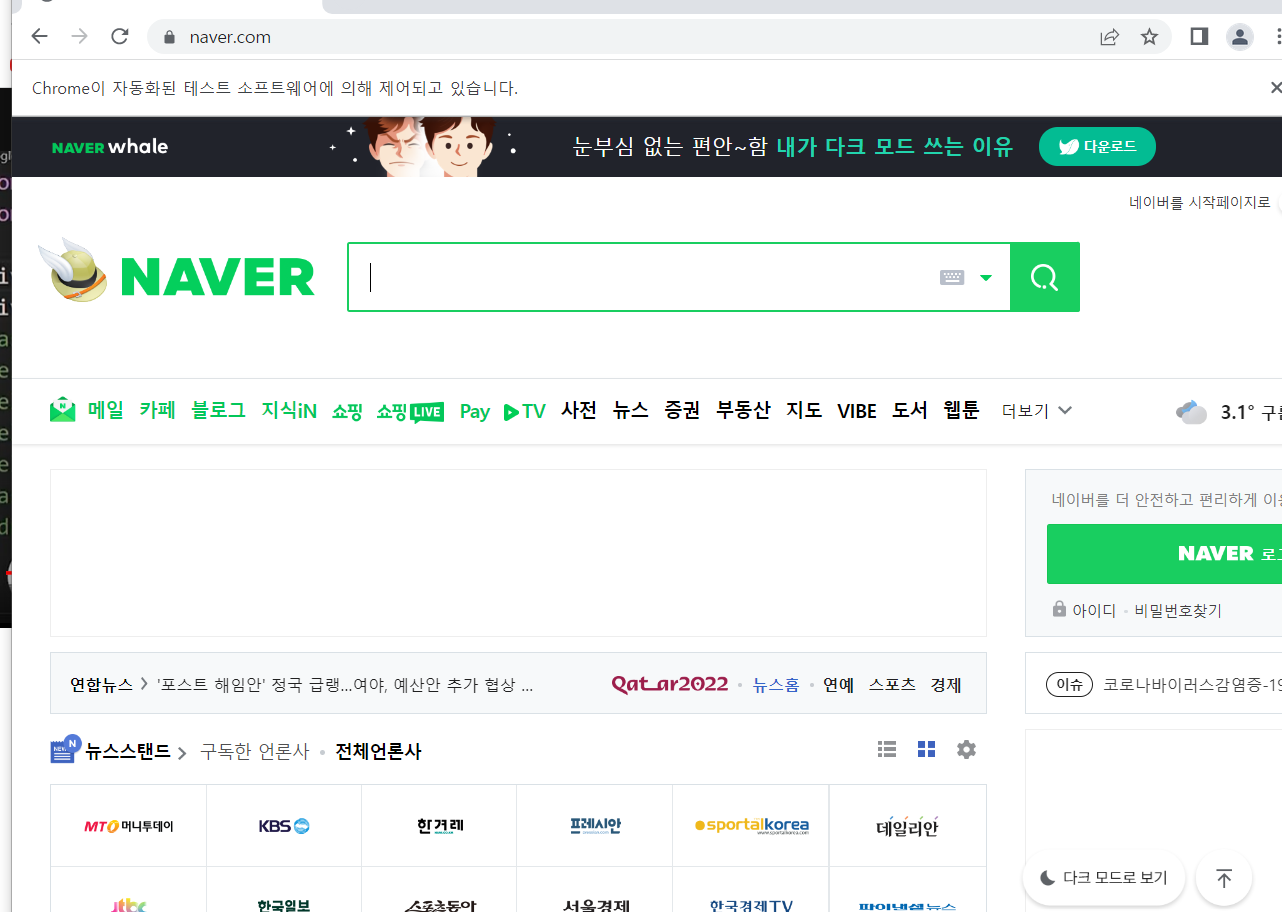Open 아이디 find link

(x=1094, y=610)
